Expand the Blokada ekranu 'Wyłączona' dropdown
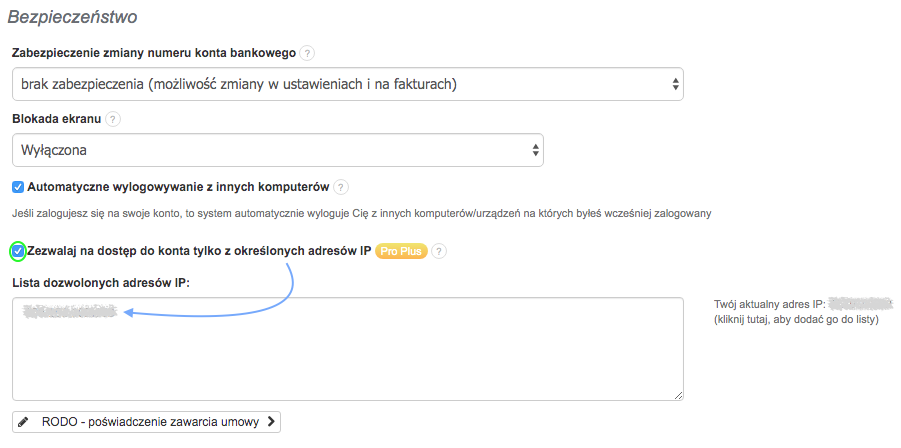The width and height of the screenshot is (901, 448). [x=277, y=150]
